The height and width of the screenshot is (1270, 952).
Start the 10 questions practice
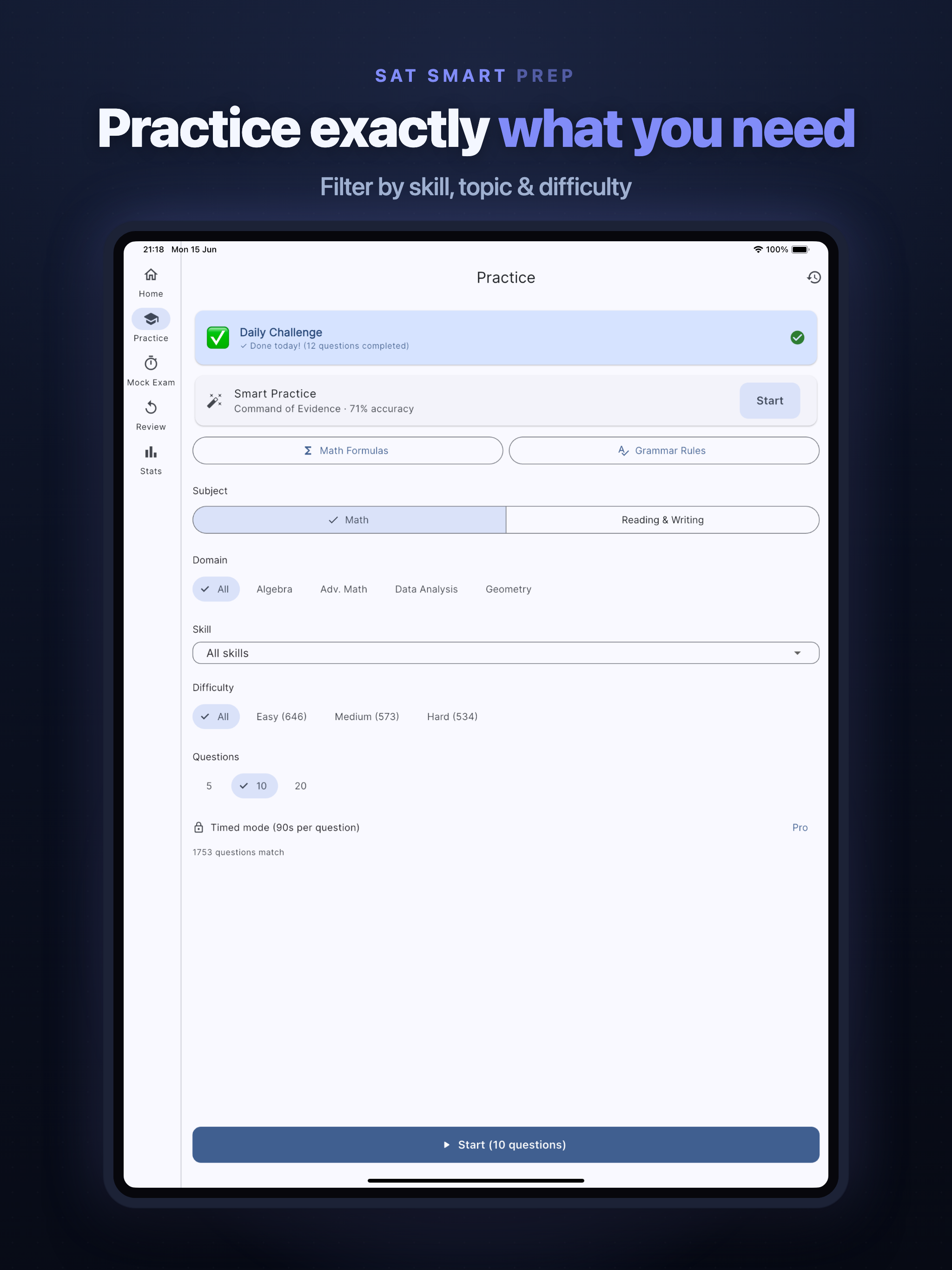[x=506, y=1145]
